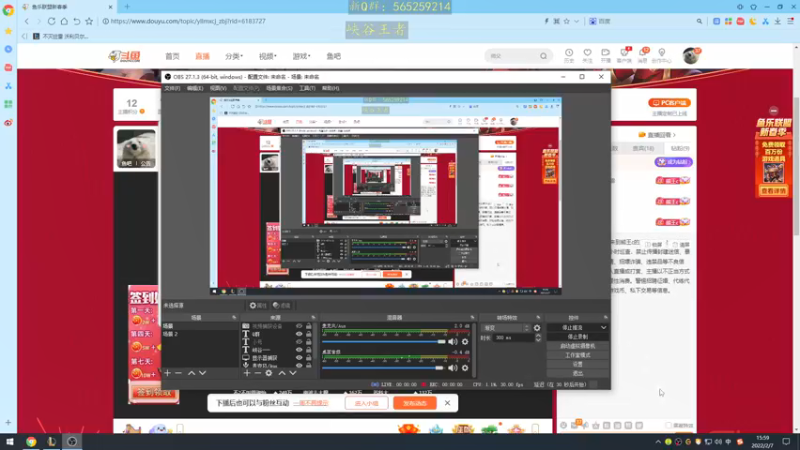800x450 pixels.
Task: Click the Douyu search input field
Action: click(x=512, y=56)
